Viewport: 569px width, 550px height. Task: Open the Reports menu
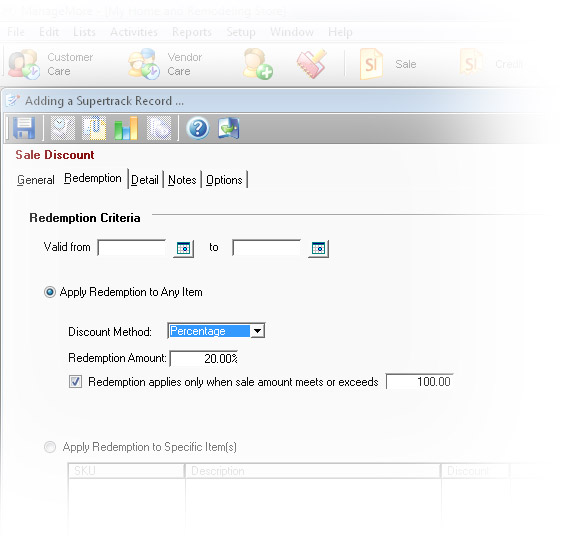coord(192,32)
